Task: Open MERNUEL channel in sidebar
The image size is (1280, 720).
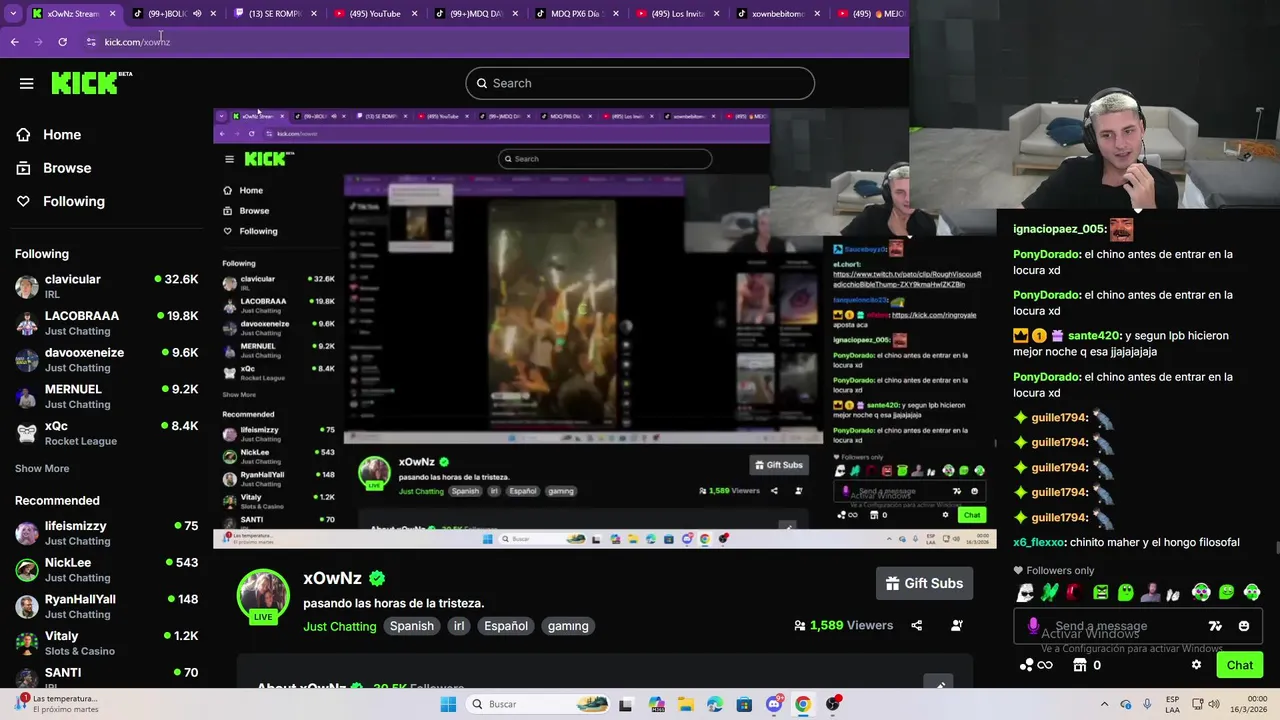Action: 106,396
